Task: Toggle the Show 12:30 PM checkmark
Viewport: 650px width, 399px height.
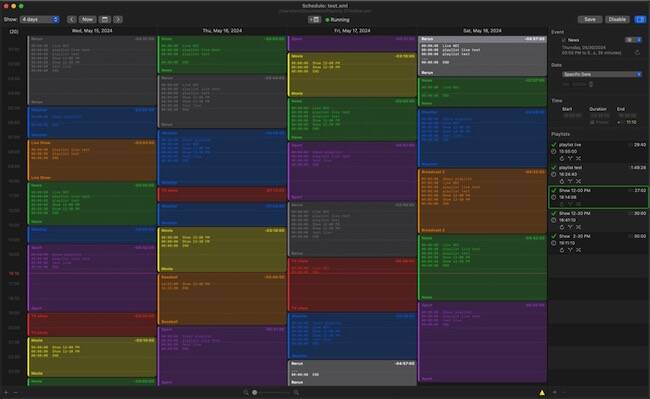Action: pos(554,213)
